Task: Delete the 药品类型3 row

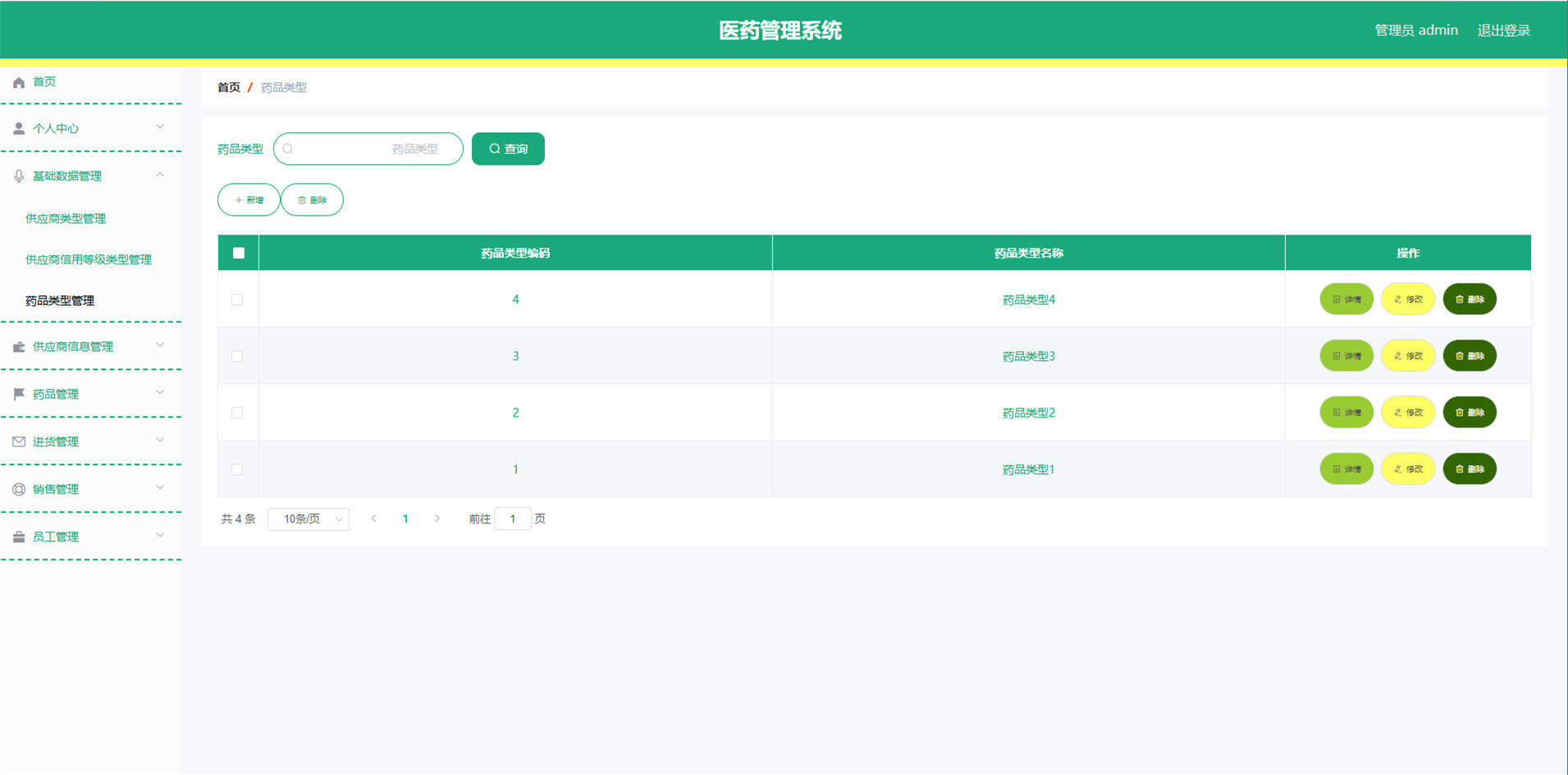Action: pyautogui.click(x=1470, y=356)
